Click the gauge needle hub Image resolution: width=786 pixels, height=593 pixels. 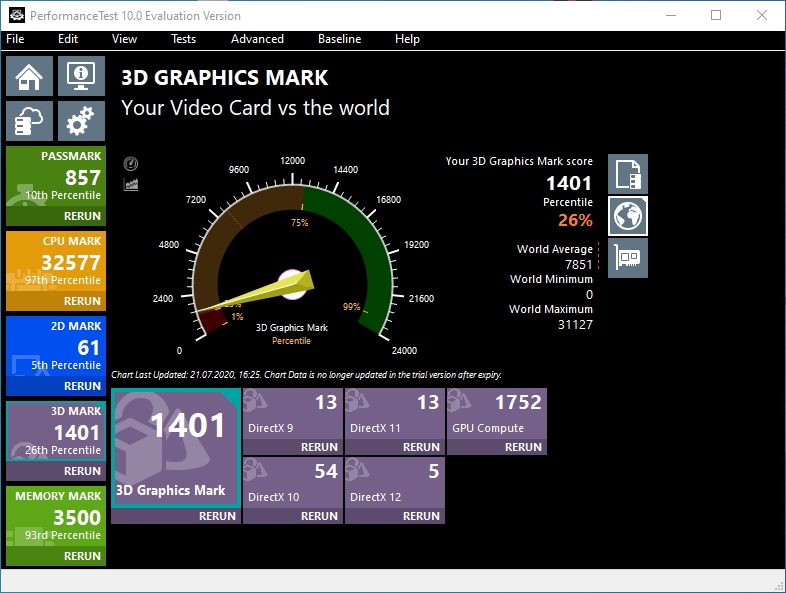tap(293, 285)
